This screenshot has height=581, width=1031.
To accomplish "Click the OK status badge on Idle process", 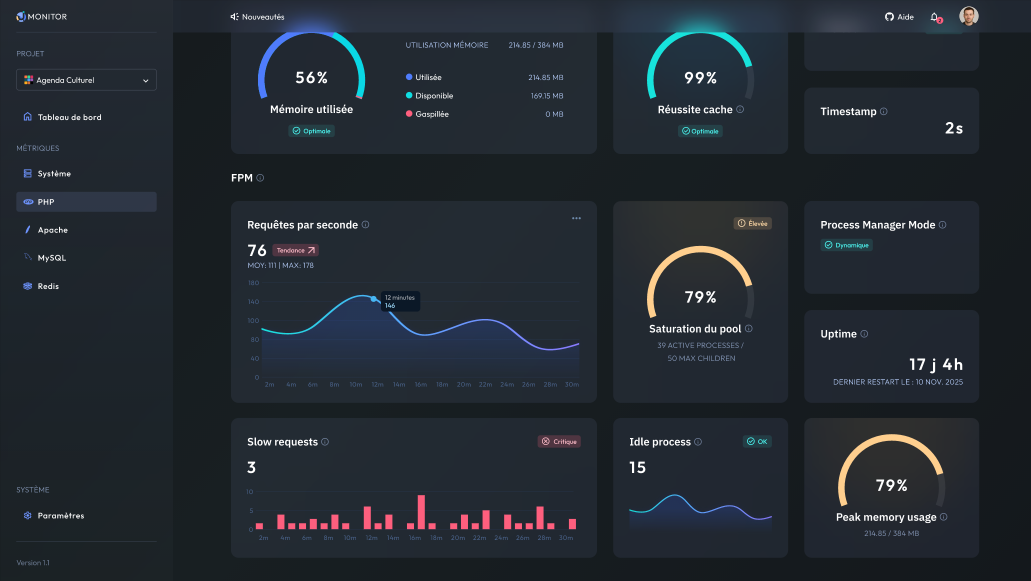I will [757, 442].
